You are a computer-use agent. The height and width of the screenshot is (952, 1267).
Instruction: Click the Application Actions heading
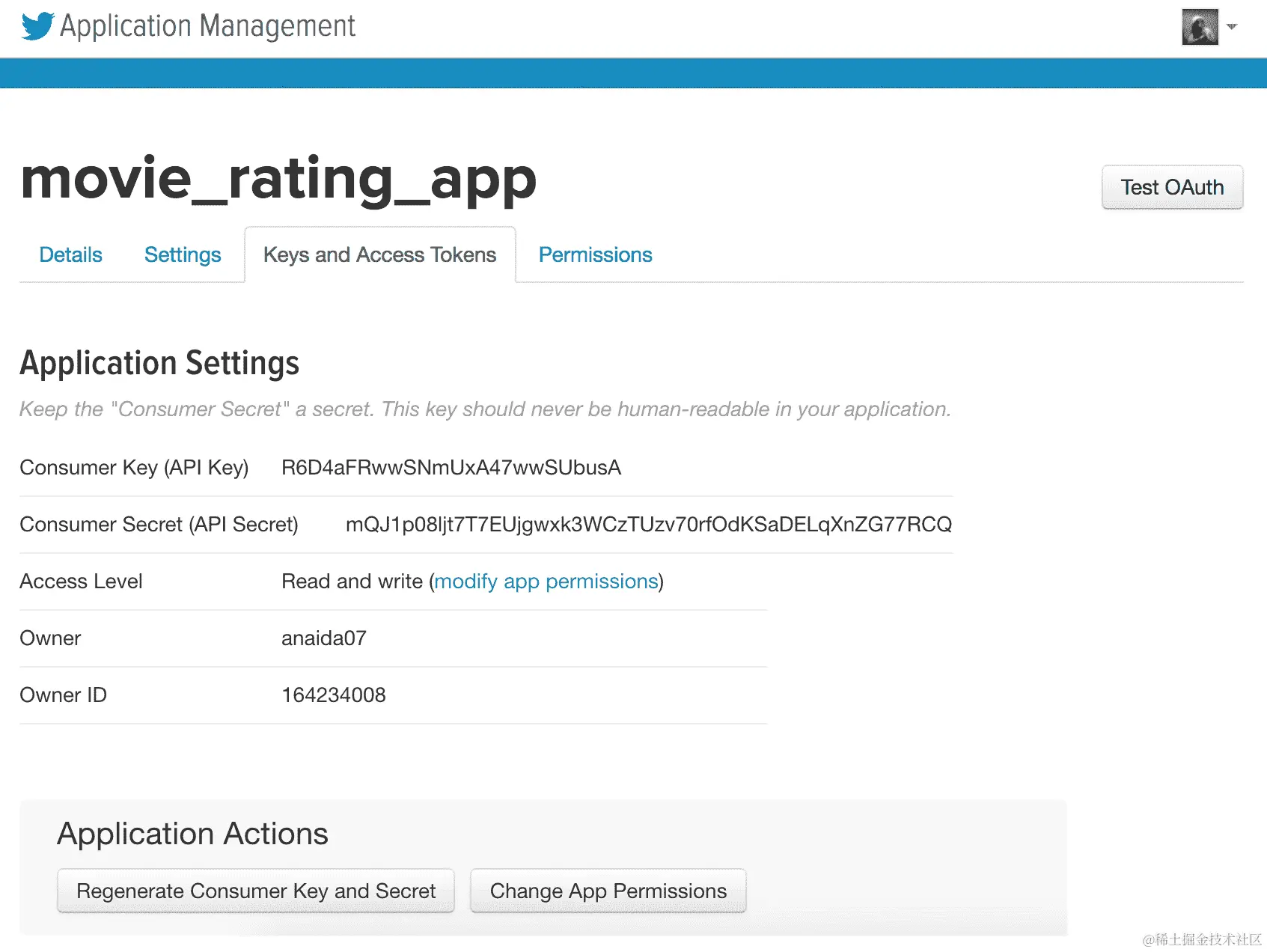193,834
